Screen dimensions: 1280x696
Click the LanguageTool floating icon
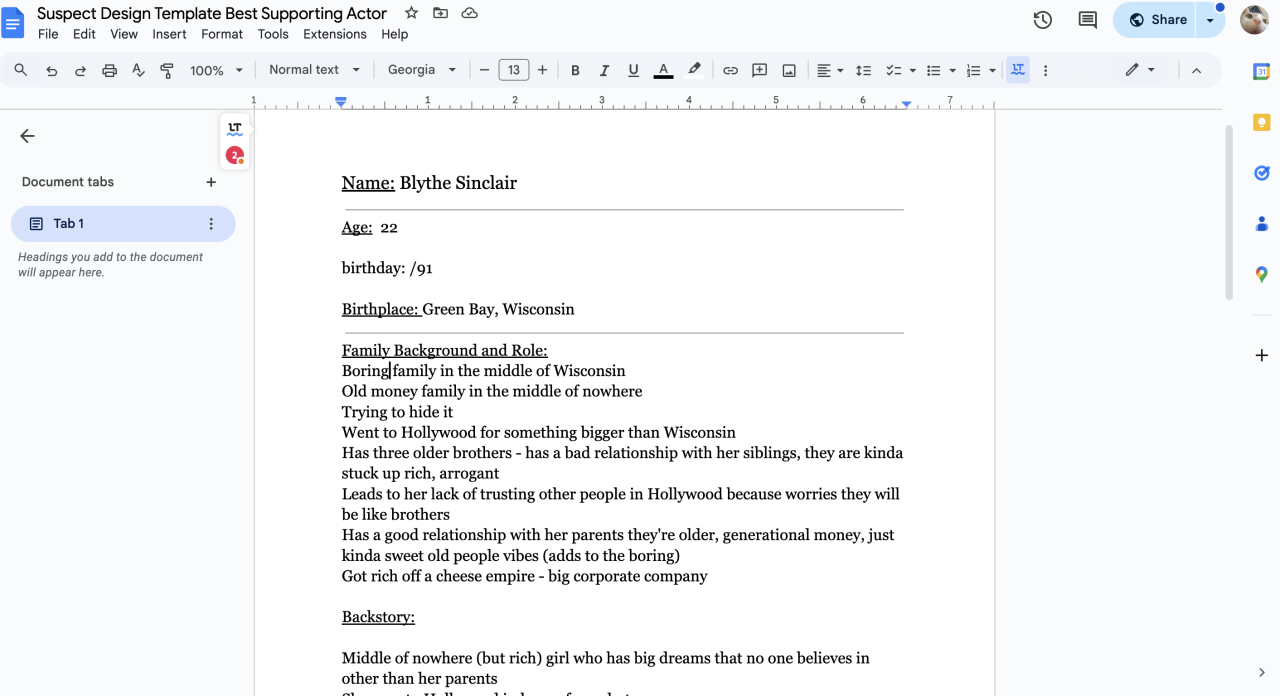pyautogui.click(x=235, y=128)
